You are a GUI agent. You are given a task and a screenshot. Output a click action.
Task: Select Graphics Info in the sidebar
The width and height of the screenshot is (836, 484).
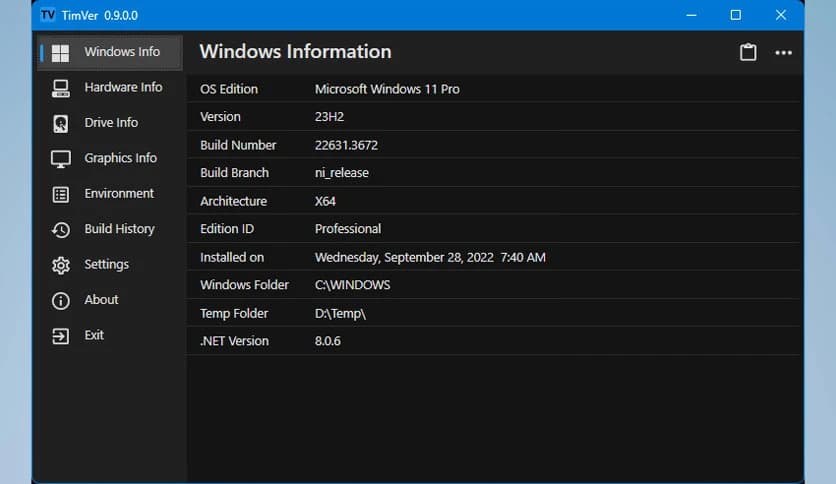pyautogui.click(x=120, y=158)
